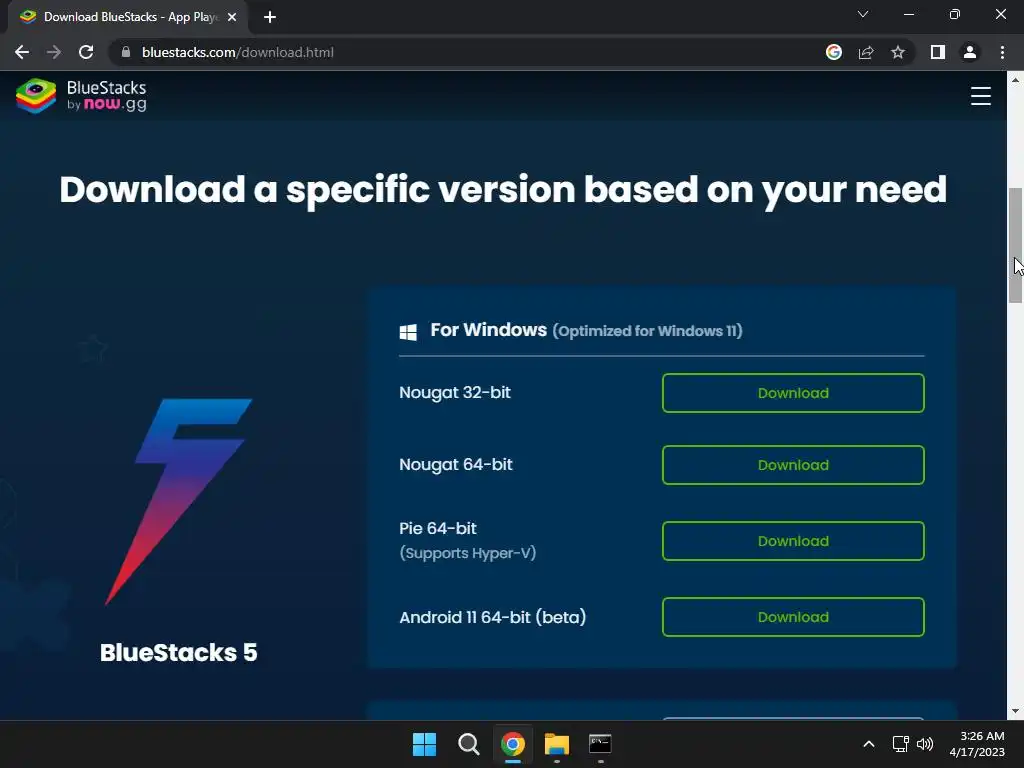Click the Windows logo beside For Windows
1024x768 pixels.
[x=408, y=332]
